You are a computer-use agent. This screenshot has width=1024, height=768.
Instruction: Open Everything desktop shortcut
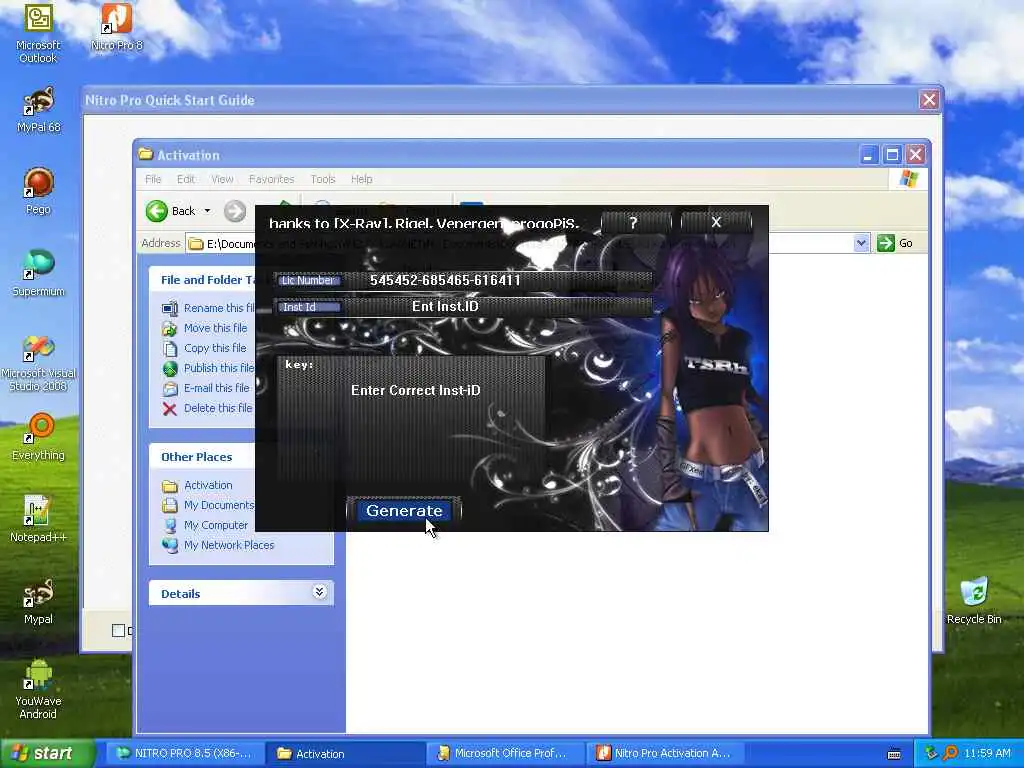pyautogui.click(x=38, y=438)
